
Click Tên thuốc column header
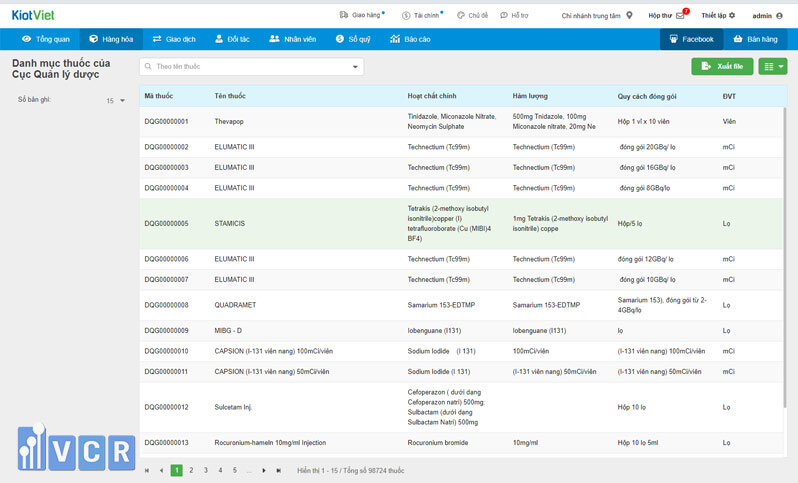(230, 96)
